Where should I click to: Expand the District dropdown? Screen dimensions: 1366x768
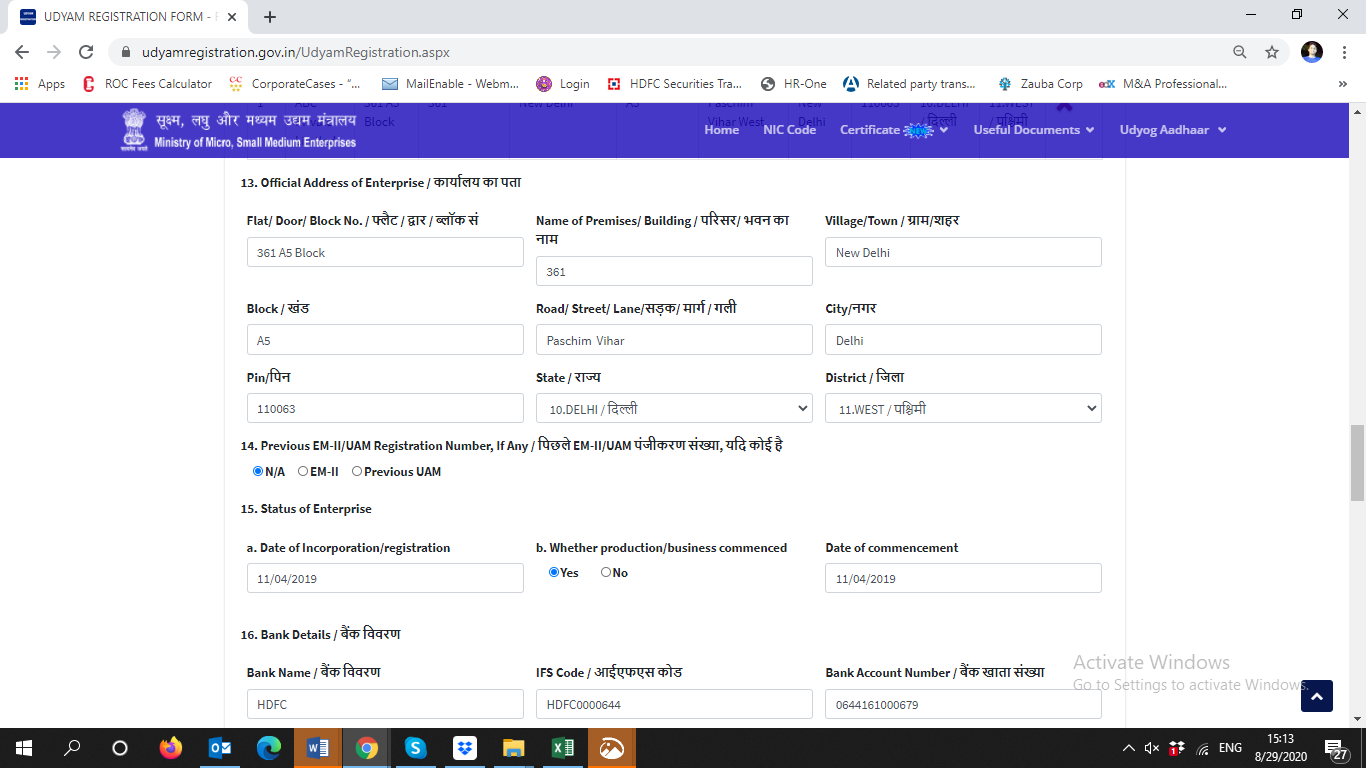(962, 408)
